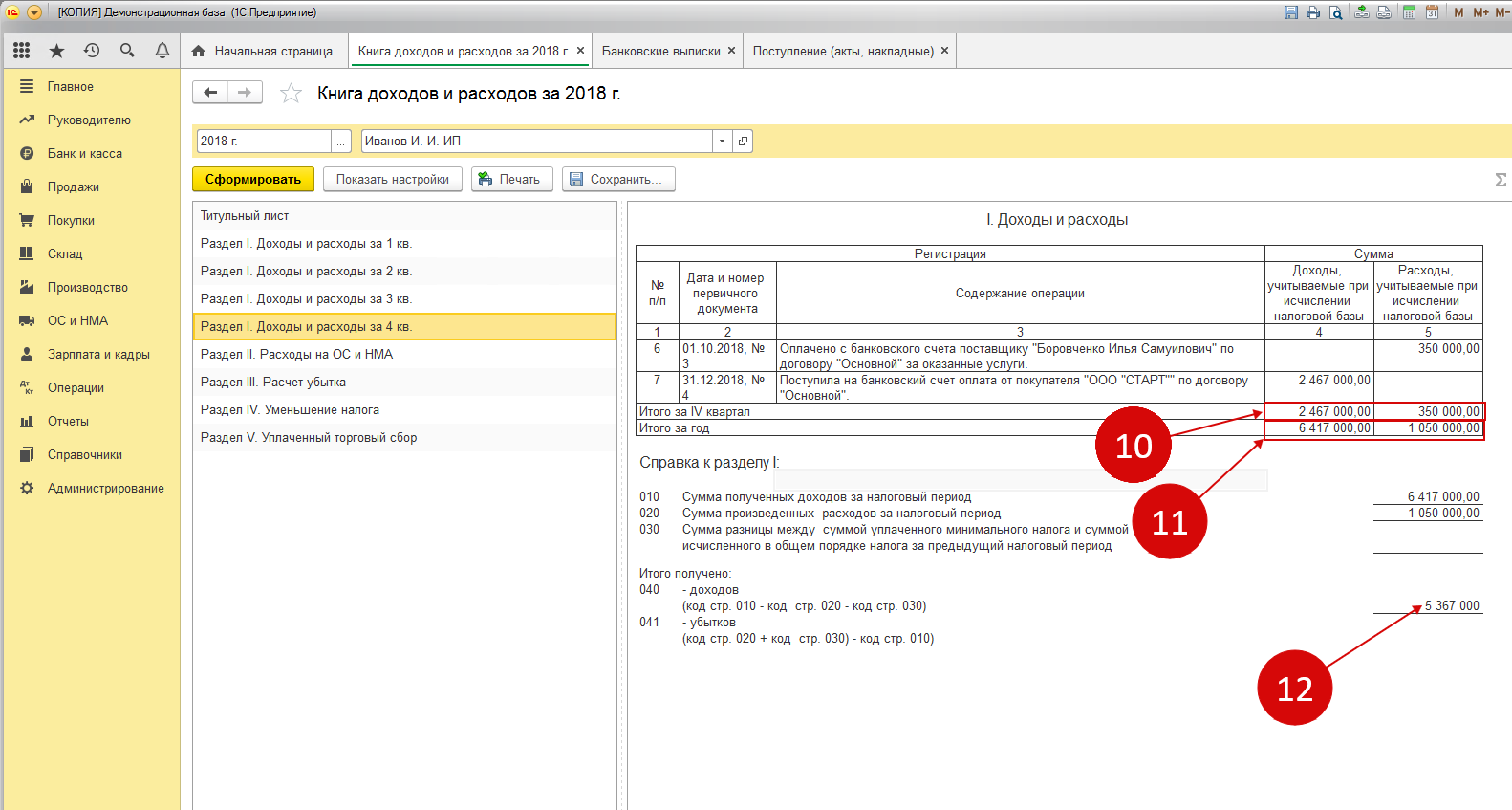Screen dimensions: 1512x810
Task: Open the organization card button next to dropdown
Action: (x=743, y=141)
